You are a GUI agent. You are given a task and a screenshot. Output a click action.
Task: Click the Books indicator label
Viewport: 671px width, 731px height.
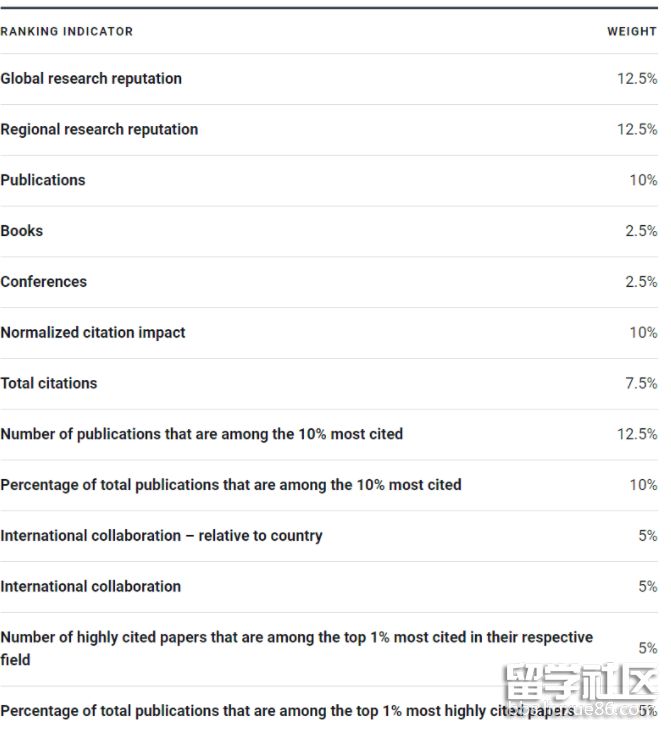pyautogui.click(x=22, y=231)
